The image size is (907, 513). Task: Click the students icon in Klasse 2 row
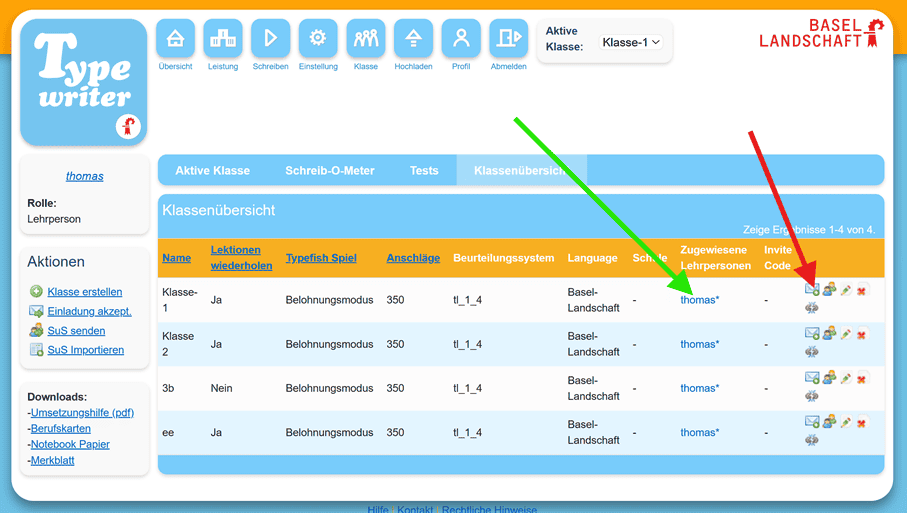point(829,334)
